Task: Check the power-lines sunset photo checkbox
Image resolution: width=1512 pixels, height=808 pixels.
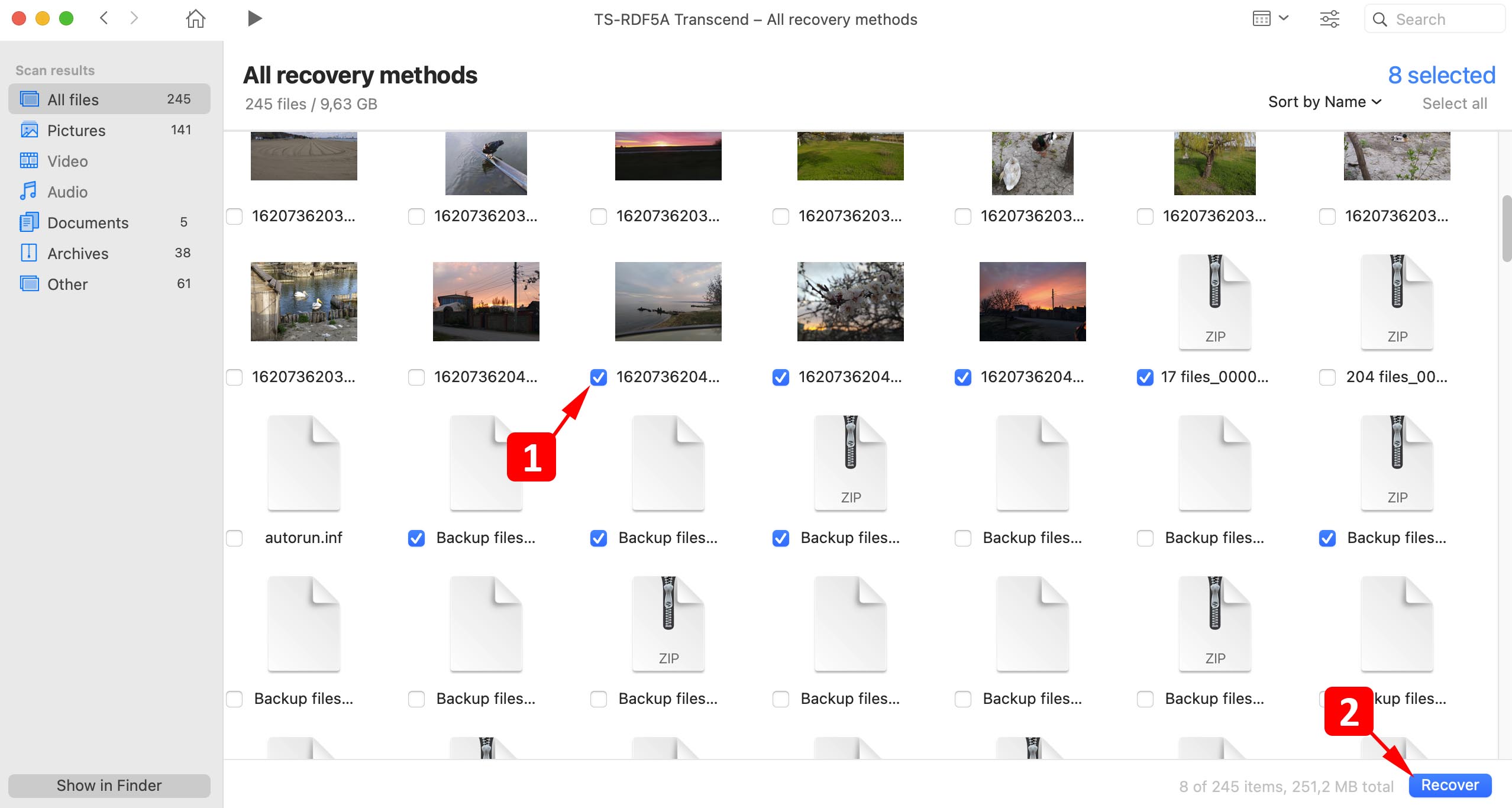Action: [x=416, y=377]
